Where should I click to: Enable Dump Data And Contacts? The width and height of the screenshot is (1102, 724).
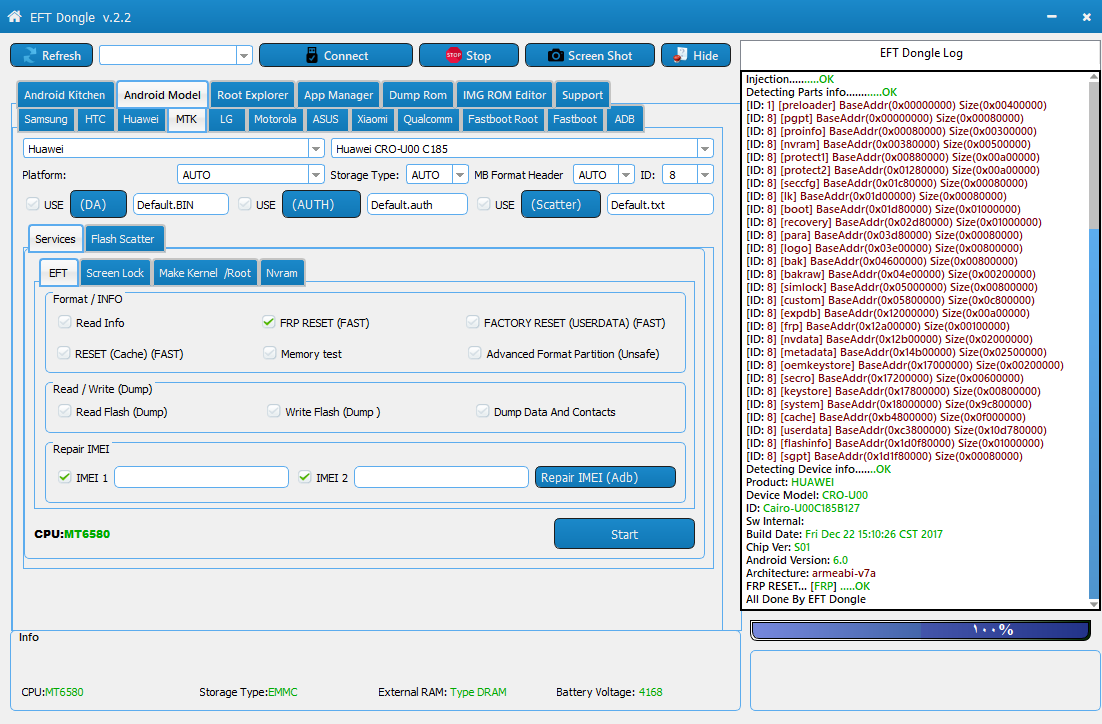click(x=483, y=411)
